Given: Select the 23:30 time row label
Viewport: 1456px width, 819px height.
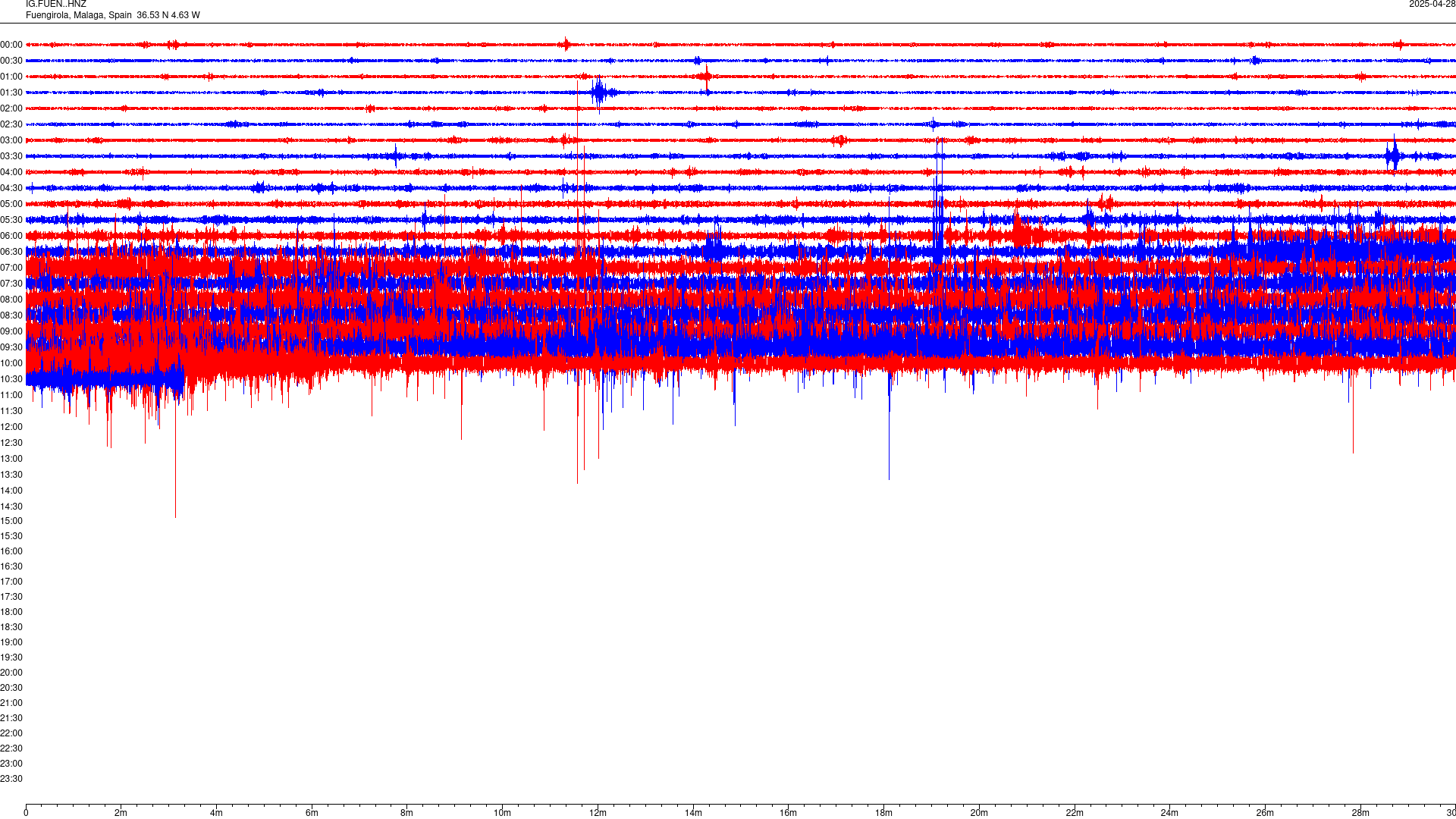Looking at the screenshot, I should (11, 779).
